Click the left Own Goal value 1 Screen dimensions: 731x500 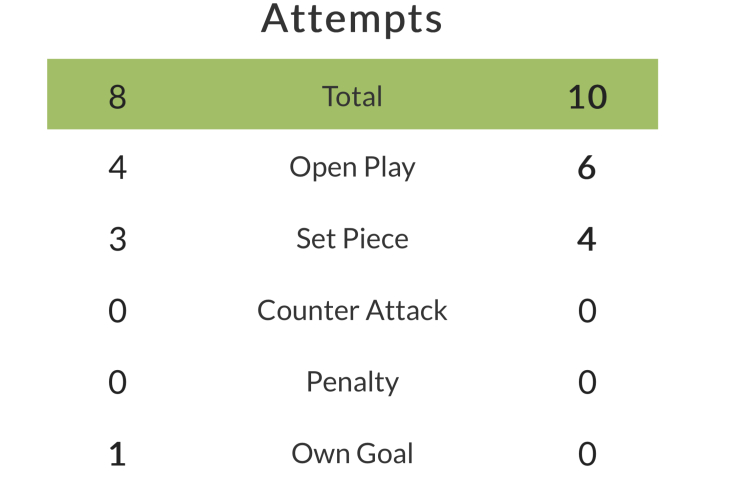coord(117,455)
